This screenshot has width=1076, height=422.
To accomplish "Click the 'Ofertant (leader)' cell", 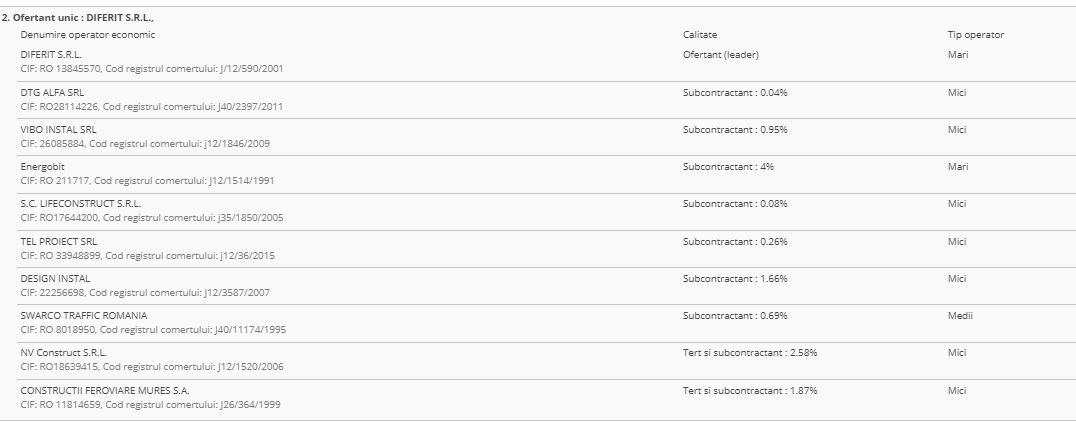I will coord(721,54).
